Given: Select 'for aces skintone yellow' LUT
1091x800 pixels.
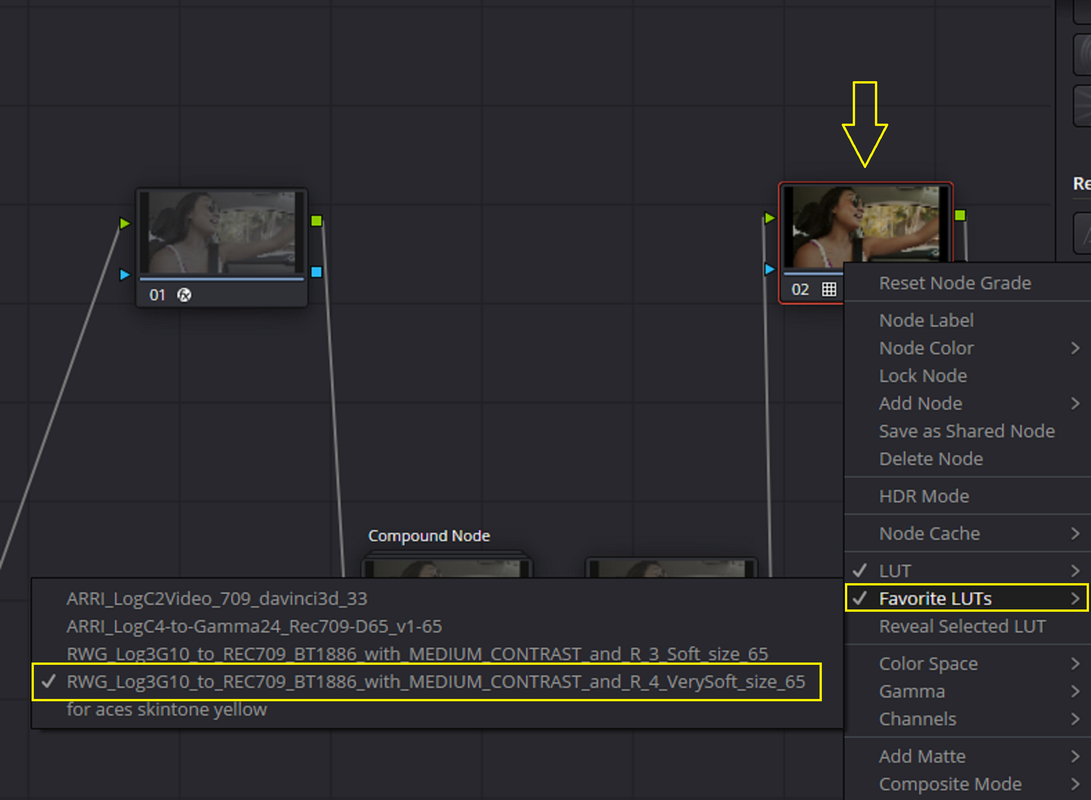Looking at the screenshot, I should pos(437,711).
